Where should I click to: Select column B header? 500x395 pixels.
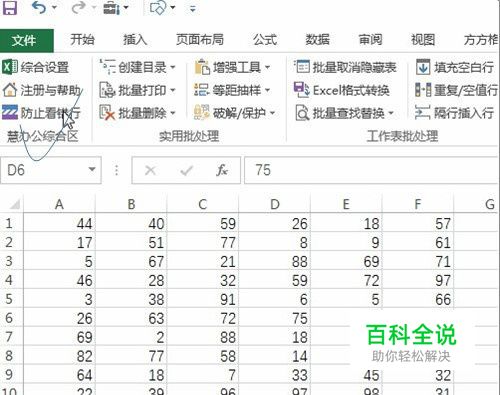tap(131, 204)
